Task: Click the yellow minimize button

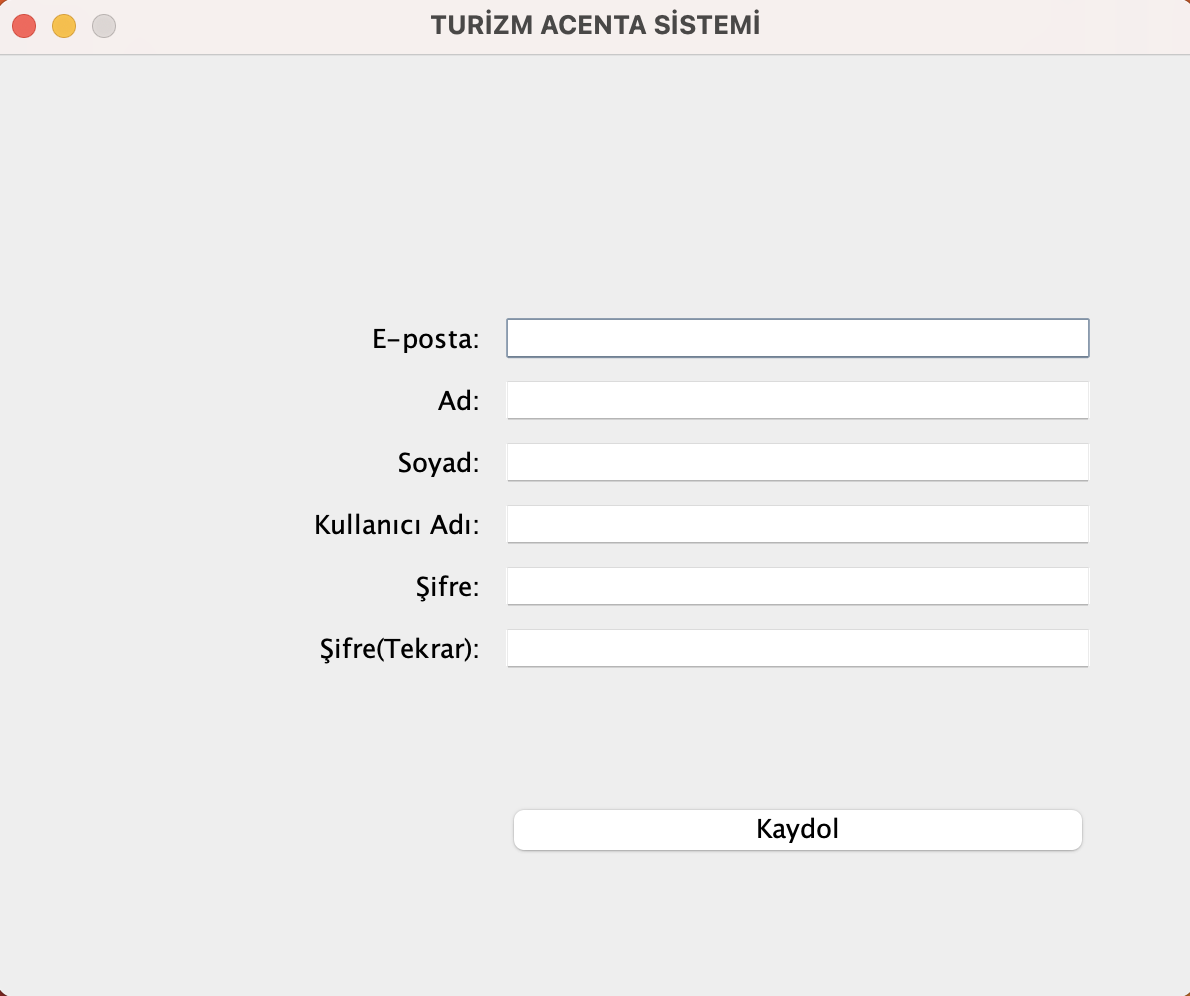Action: 63,25
